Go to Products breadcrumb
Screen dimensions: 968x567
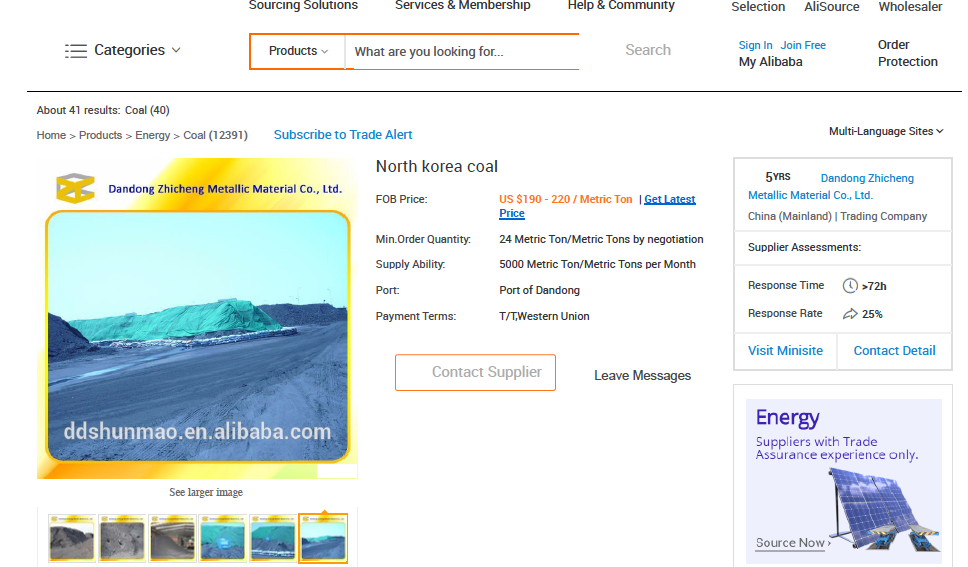point(101,135)
